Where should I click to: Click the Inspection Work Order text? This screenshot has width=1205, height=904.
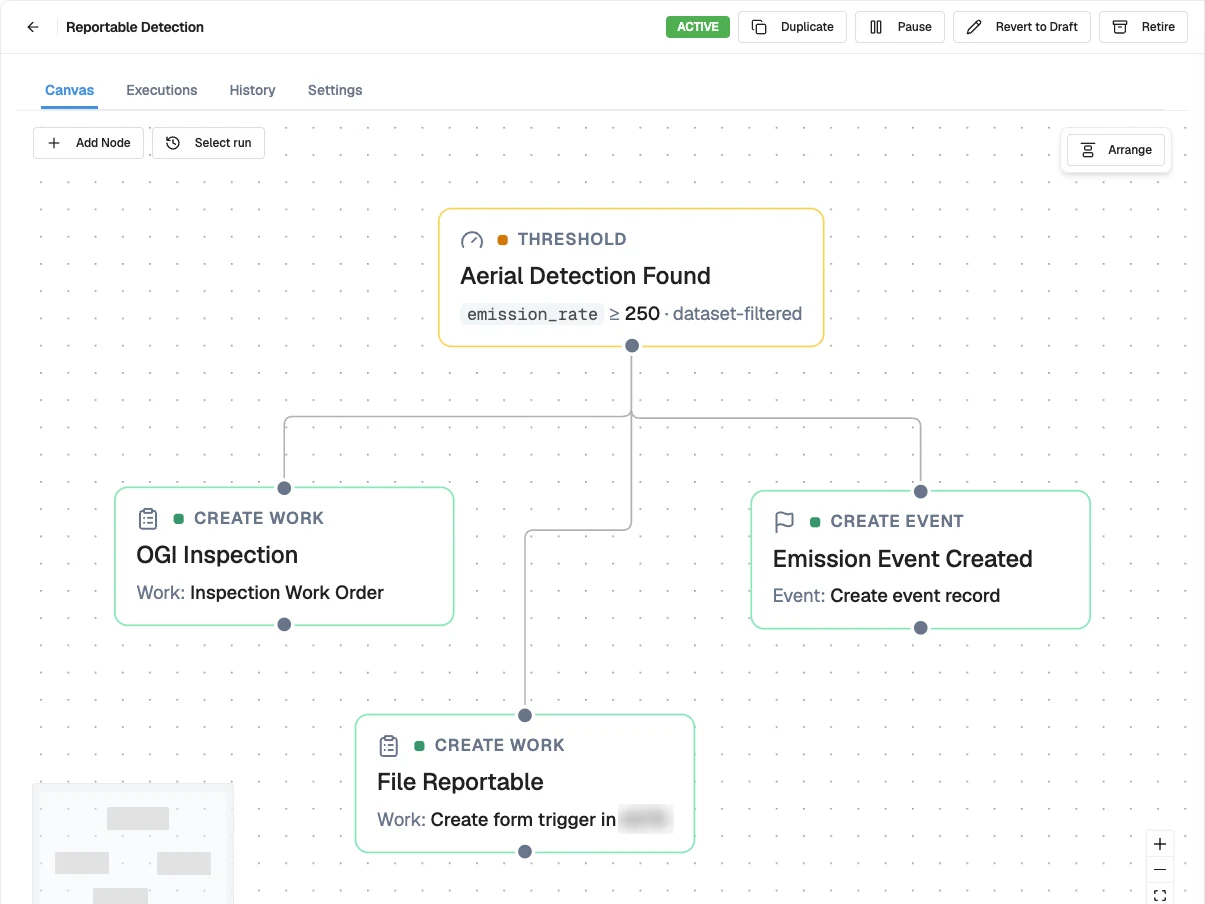tap(287, 593)
